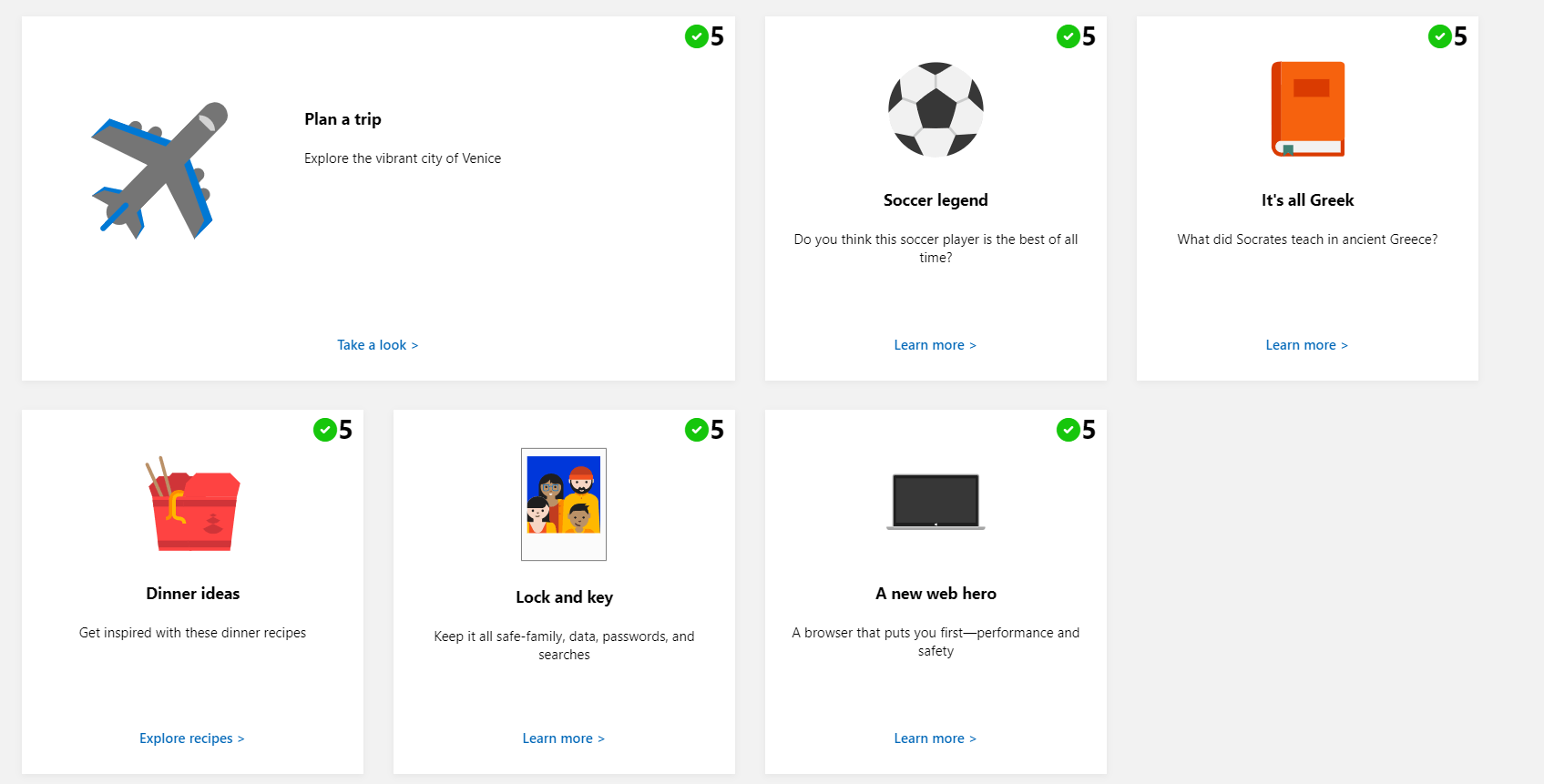
Task: Click the green checkmark badge on Plan a trip
Action: pyautogui.click(x=697, y=37)
